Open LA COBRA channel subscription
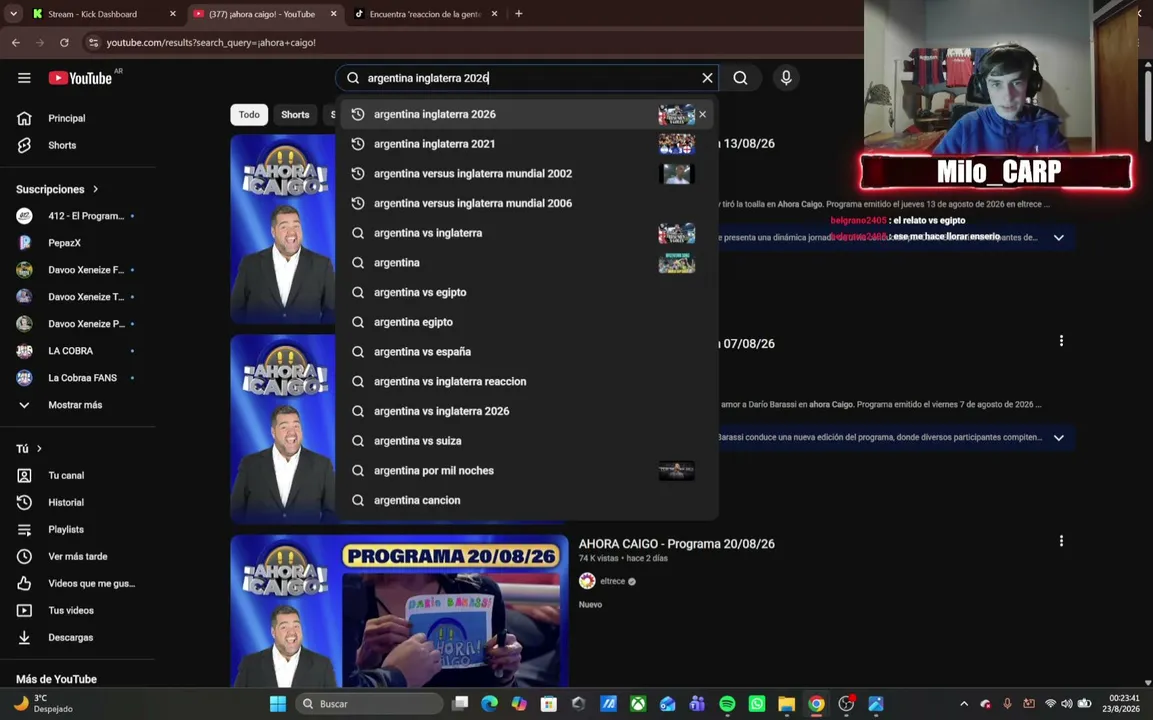This screenshot has width=1153, height=720. [x=78, y=351]
